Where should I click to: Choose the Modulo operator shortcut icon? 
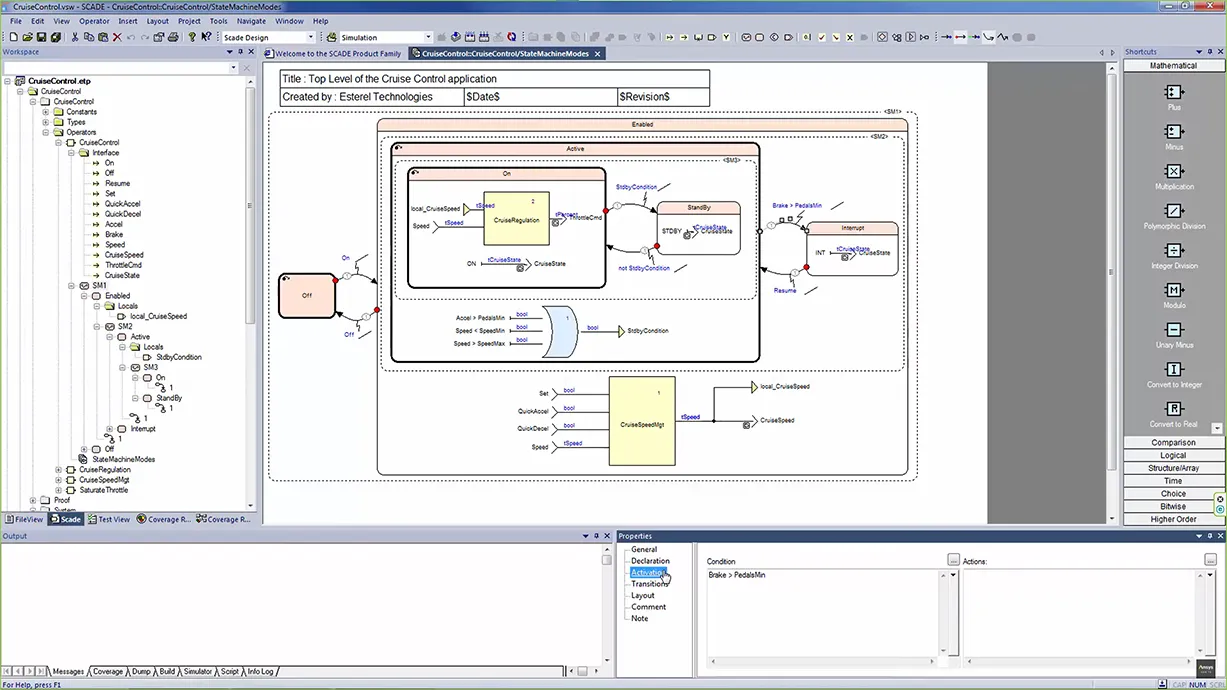click(x=1173, y=290)
